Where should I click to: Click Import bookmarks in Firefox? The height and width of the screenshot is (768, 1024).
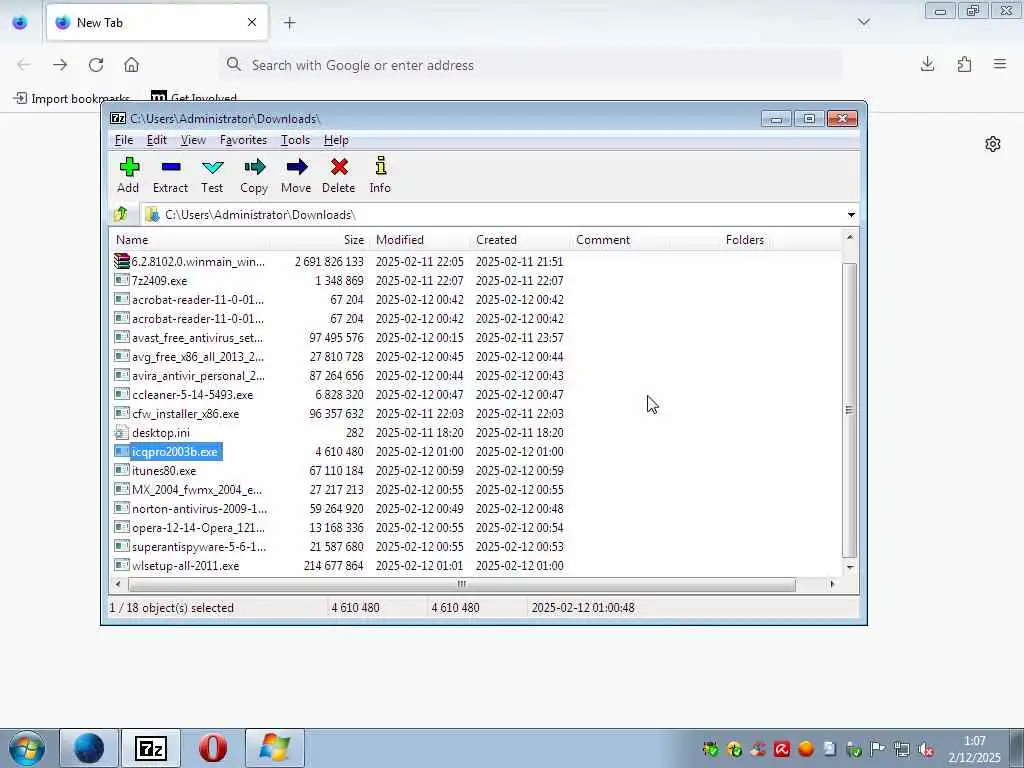tap(71, 99)
